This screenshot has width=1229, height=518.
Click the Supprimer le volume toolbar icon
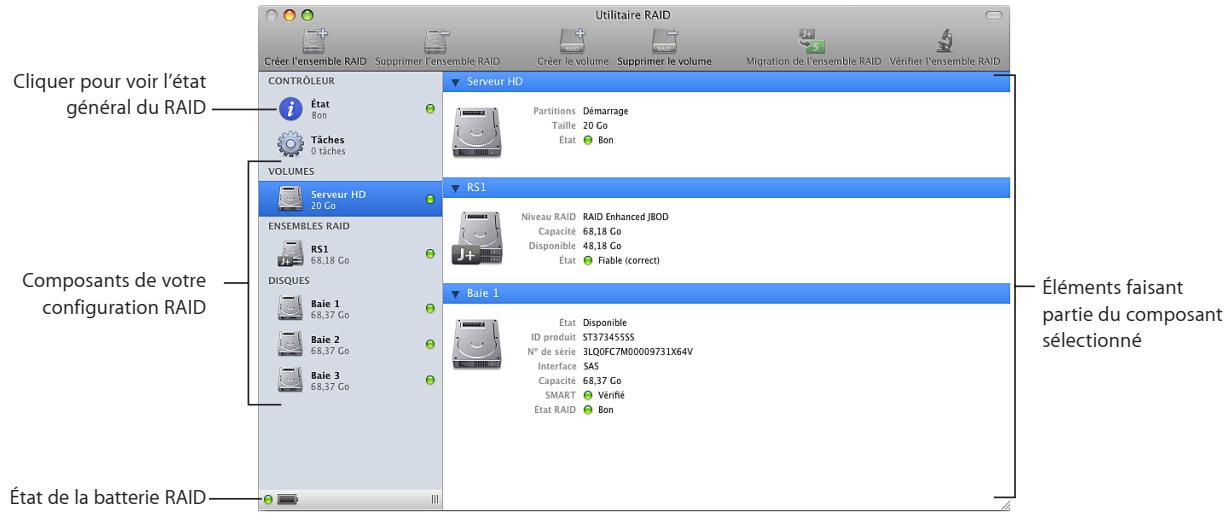coord(665,40)
